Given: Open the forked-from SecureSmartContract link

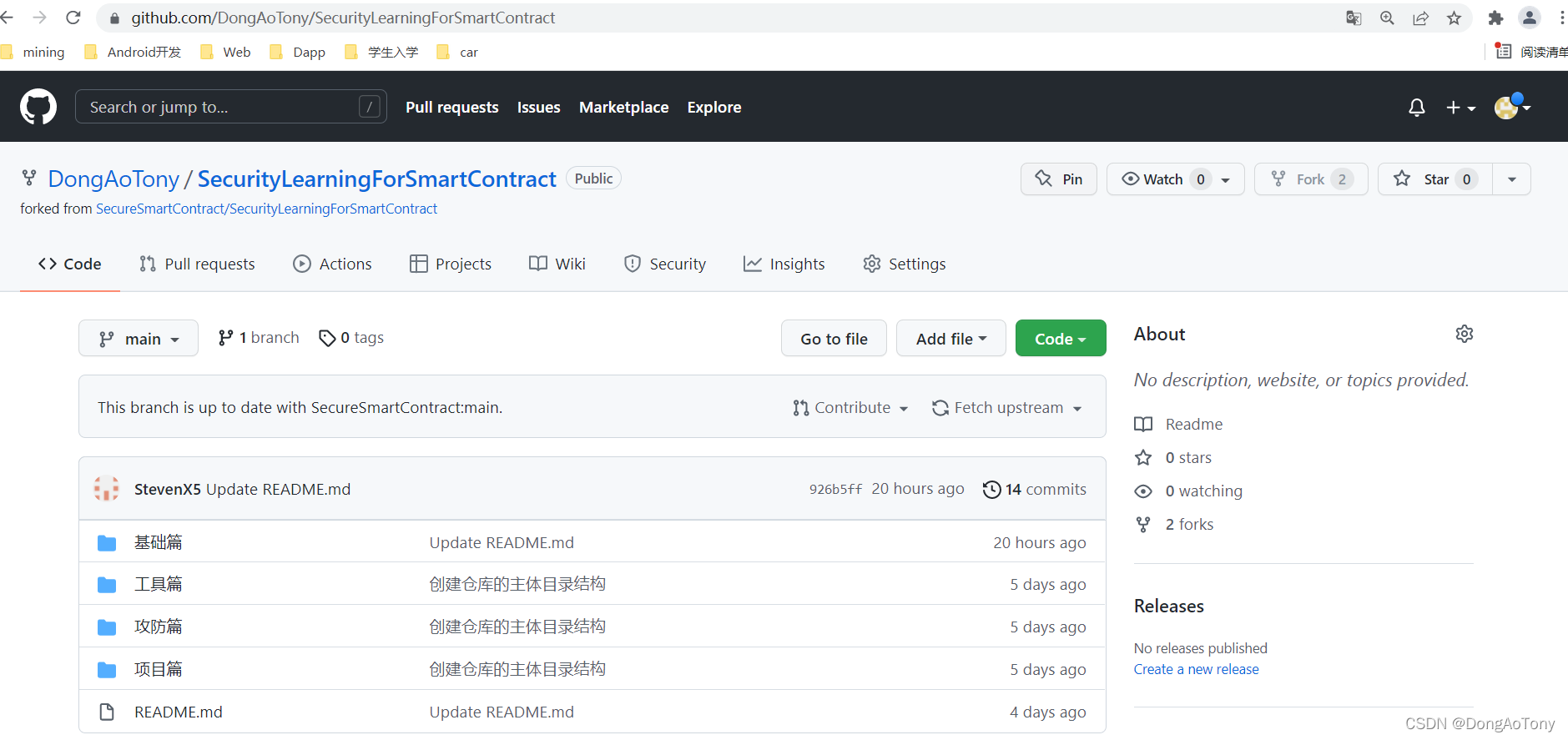Looking at the screenshot, I should 266,209.
